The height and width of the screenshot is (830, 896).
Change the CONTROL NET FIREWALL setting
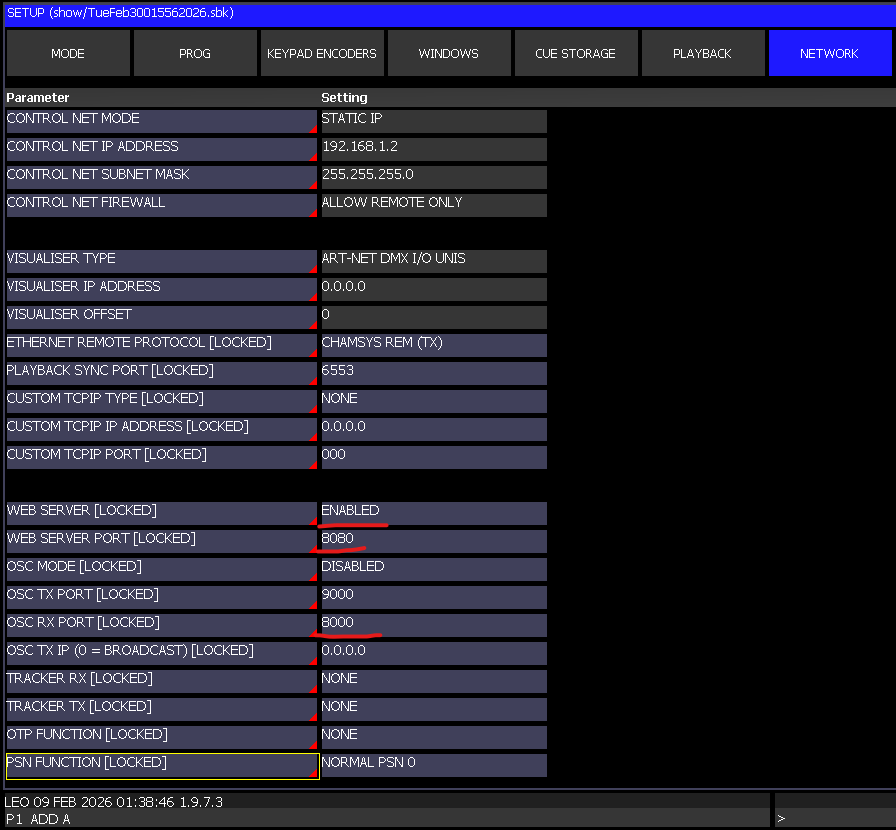(x=433, y=205)
